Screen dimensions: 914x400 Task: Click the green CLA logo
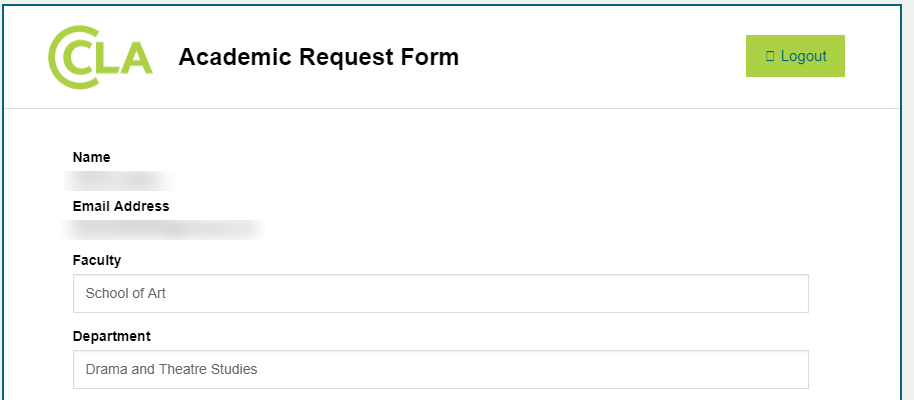click(100, 57)
